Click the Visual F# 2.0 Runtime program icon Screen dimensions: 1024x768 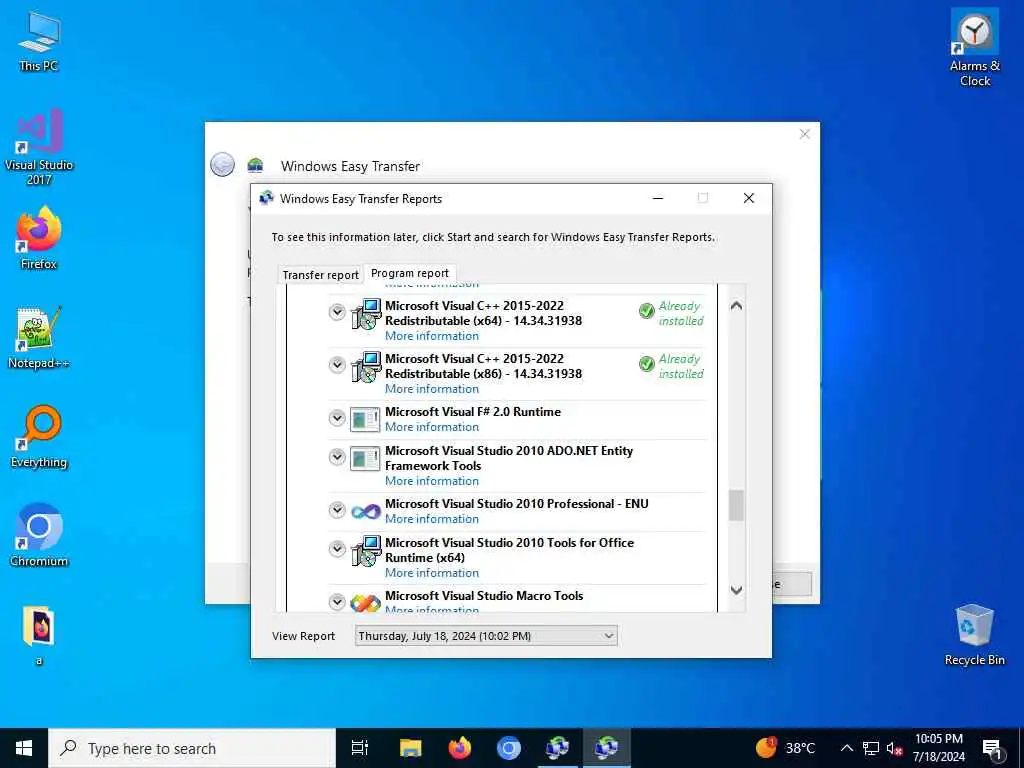click(364, 419)
